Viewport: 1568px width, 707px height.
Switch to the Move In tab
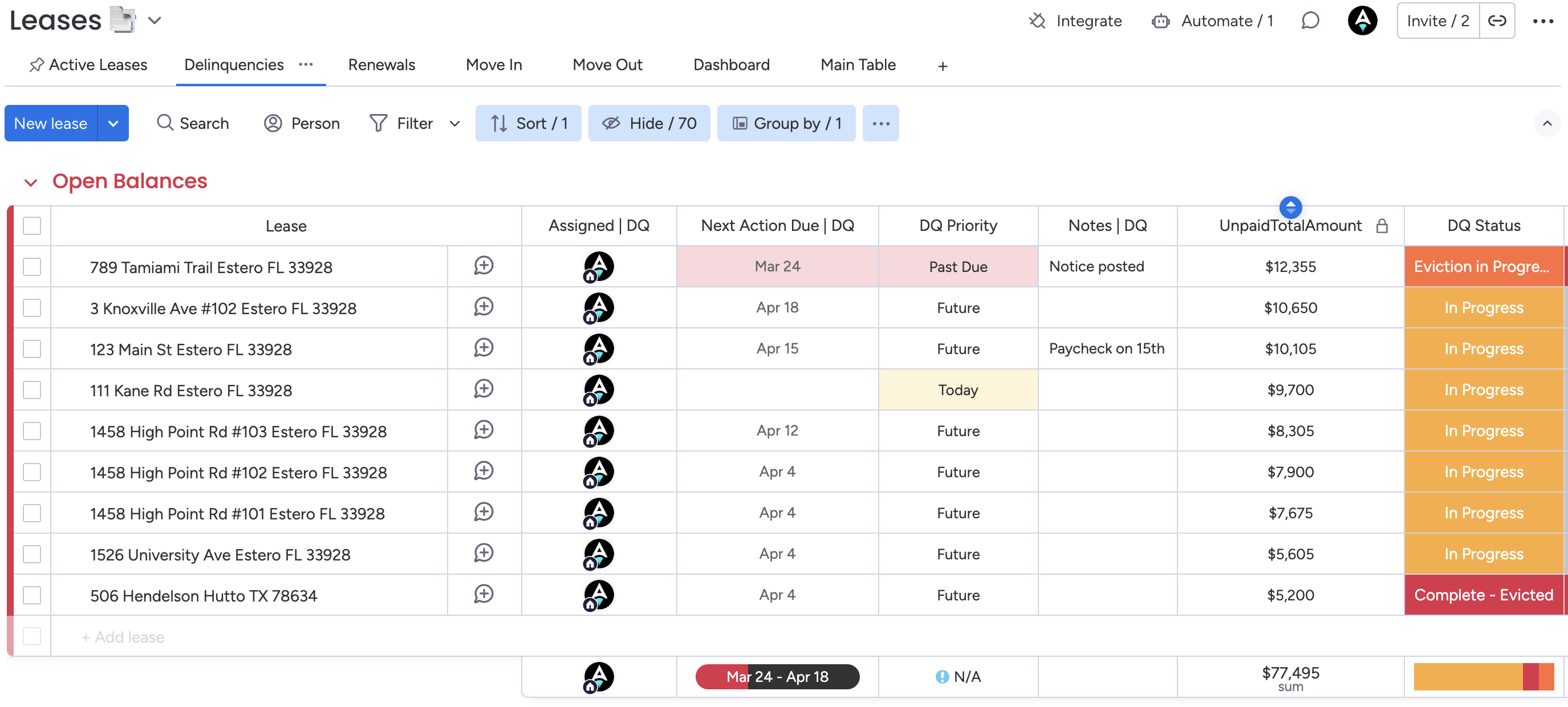click(x=494, y=64)
